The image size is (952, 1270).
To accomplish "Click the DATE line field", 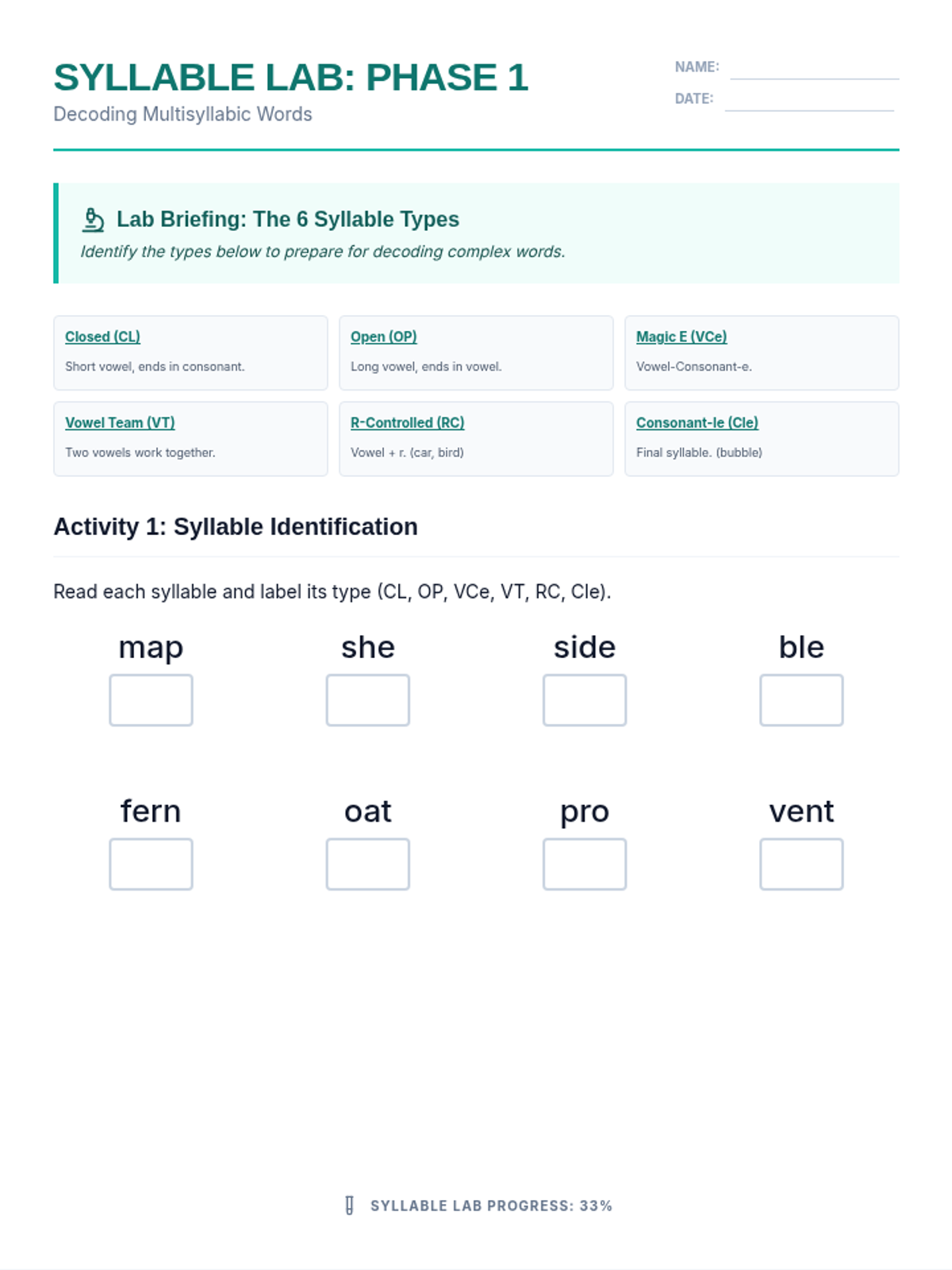I will pos(809,102).
